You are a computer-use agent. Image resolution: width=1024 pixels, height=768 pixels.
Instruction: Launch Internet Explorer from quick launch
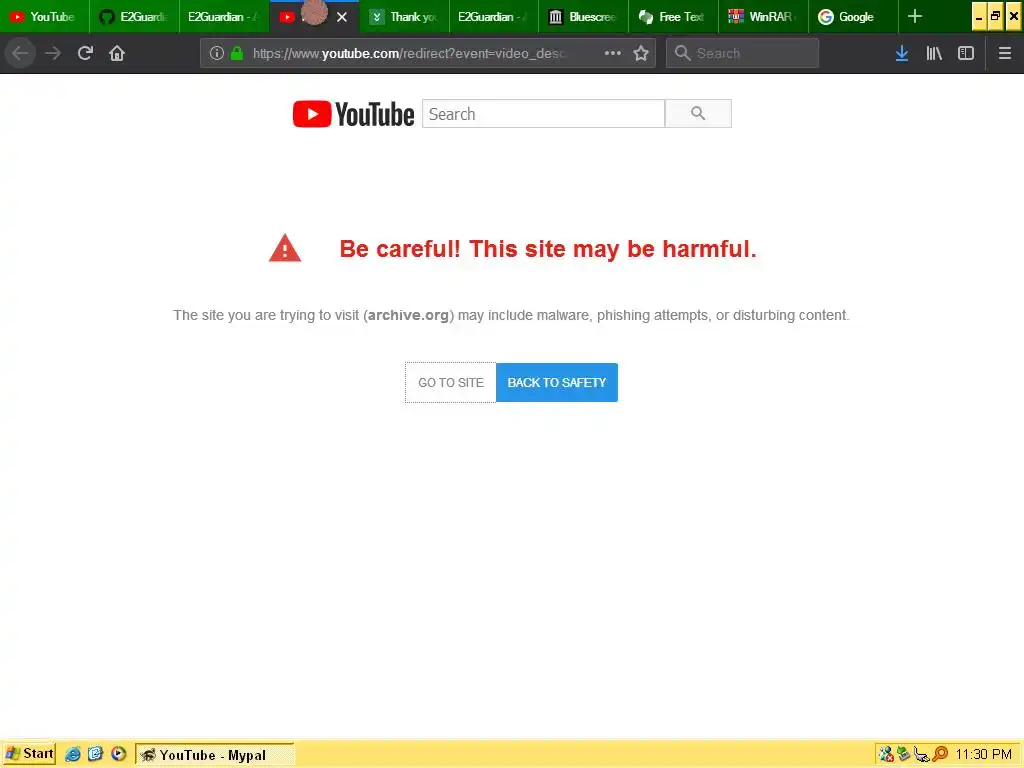tap(72, 754)
